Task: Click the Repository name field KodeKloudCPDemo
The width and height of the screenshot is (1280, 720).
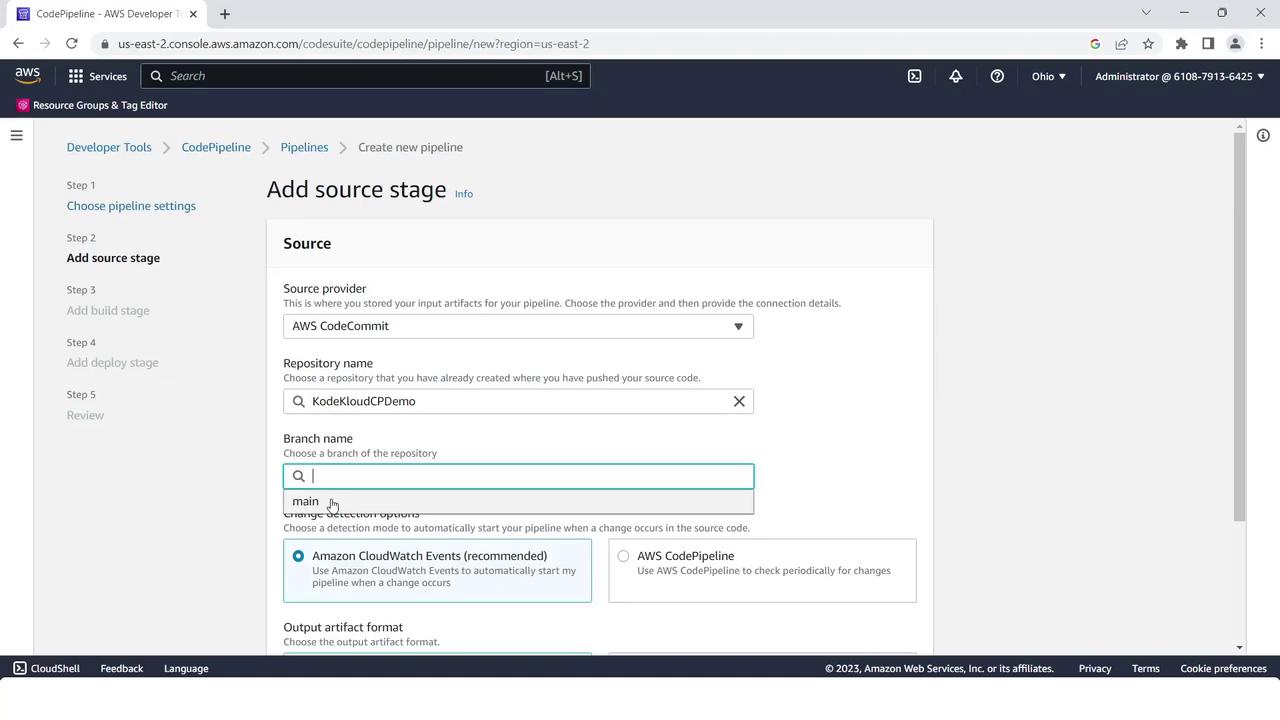Action: pyautogui.click(x=518, y=401)
